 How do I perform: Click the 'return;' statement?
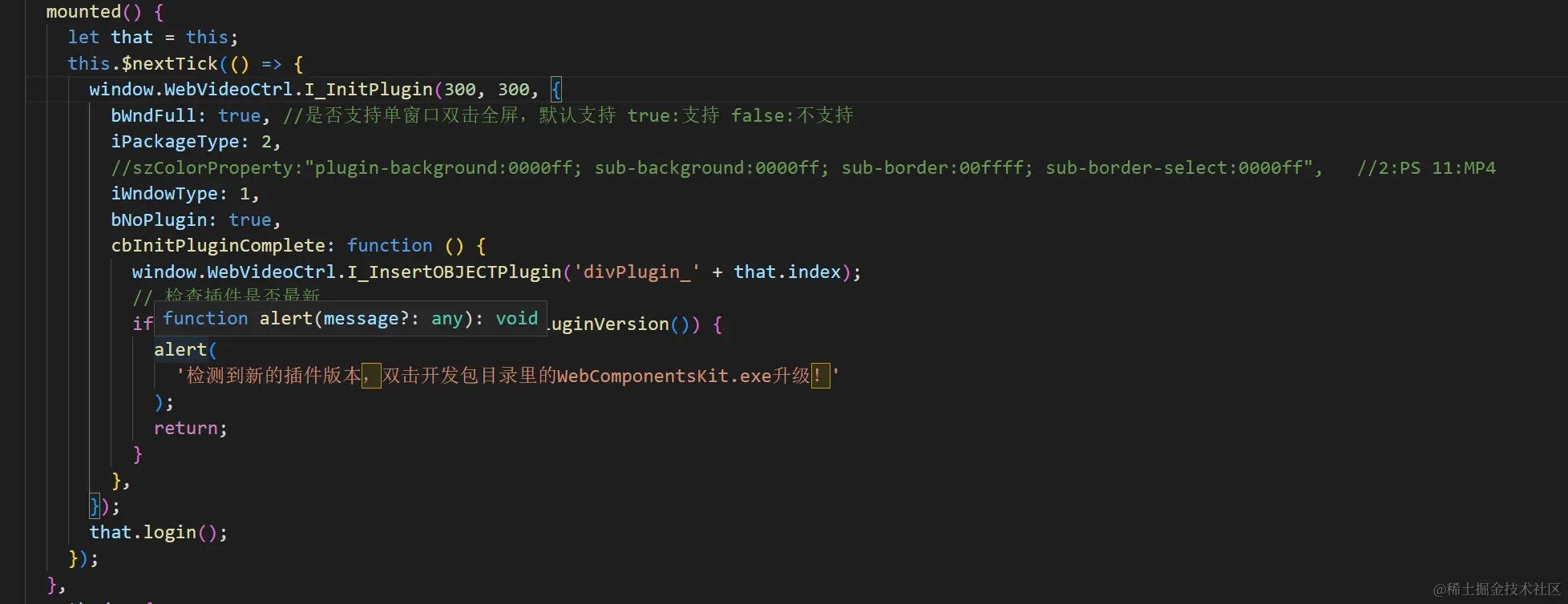pyautogui.click(x=191, y=429)
